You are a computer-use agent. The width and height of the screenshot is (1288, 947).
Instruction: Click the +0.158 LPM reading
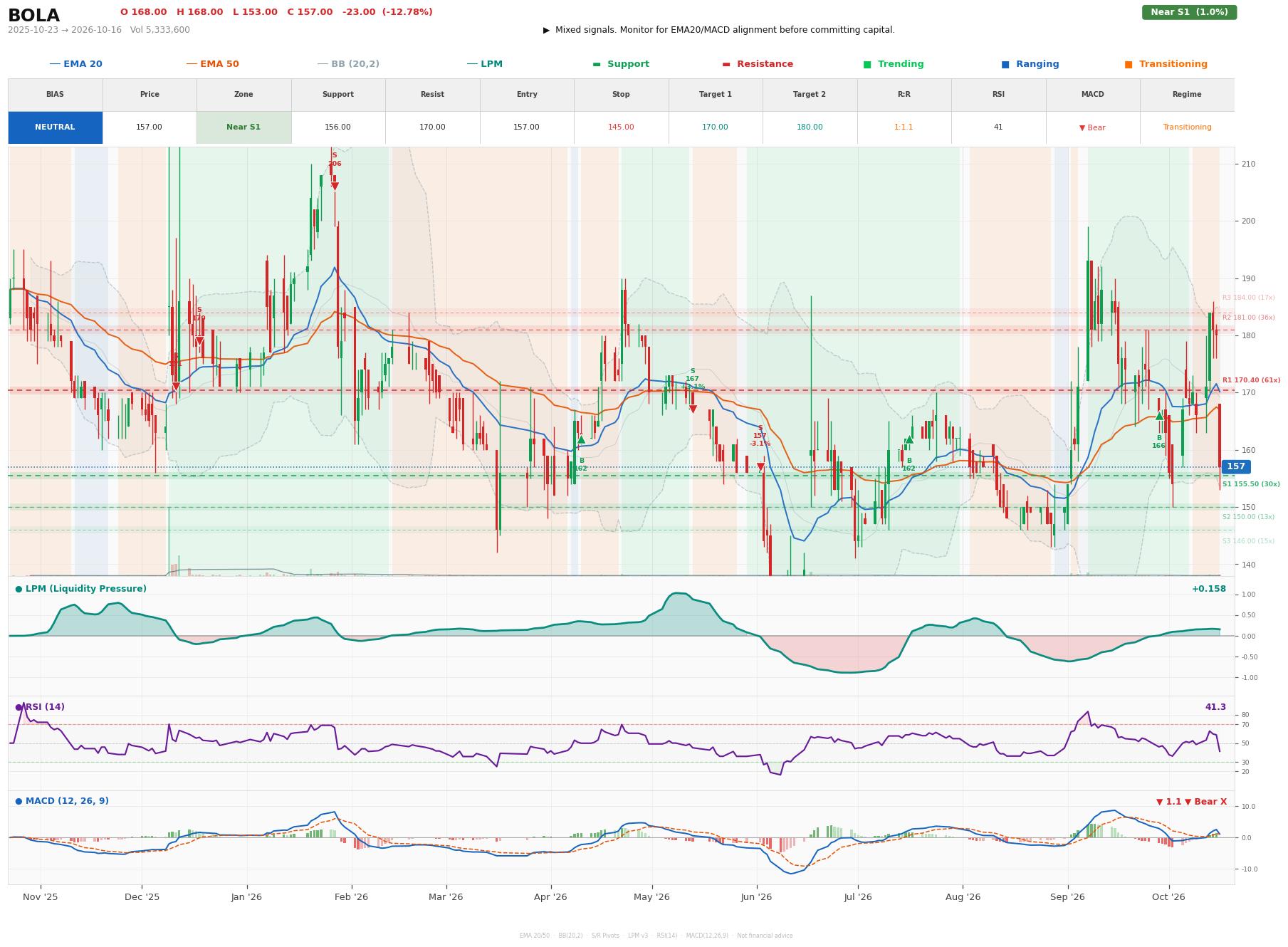1209,589
